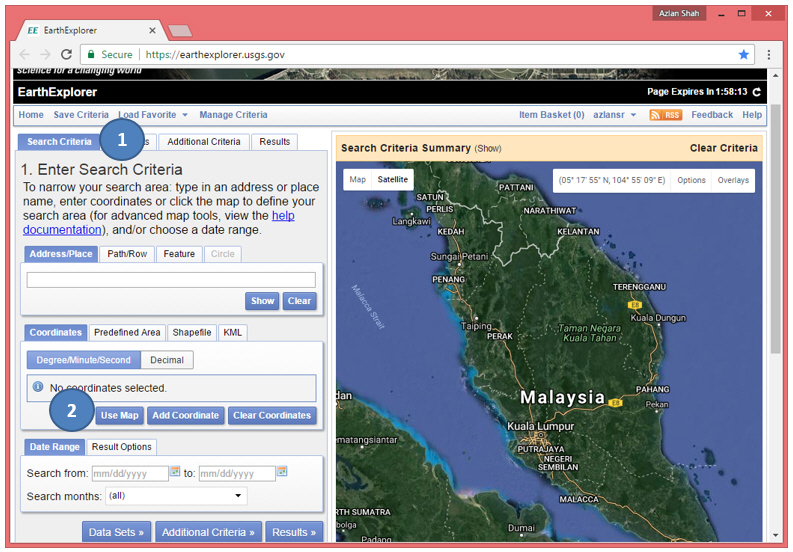
Task: Click the Use Map button
Action: pyautogui.click(x=119, y=415)
